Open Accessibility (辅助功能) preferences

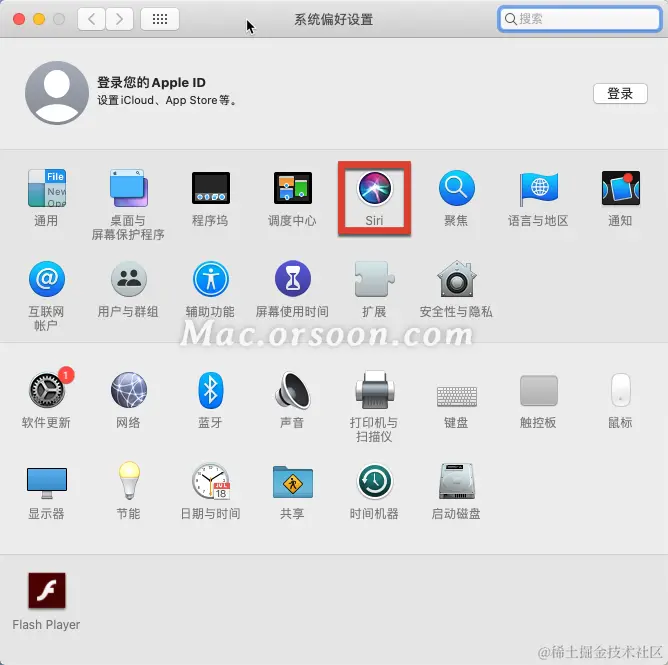point(210,279)
